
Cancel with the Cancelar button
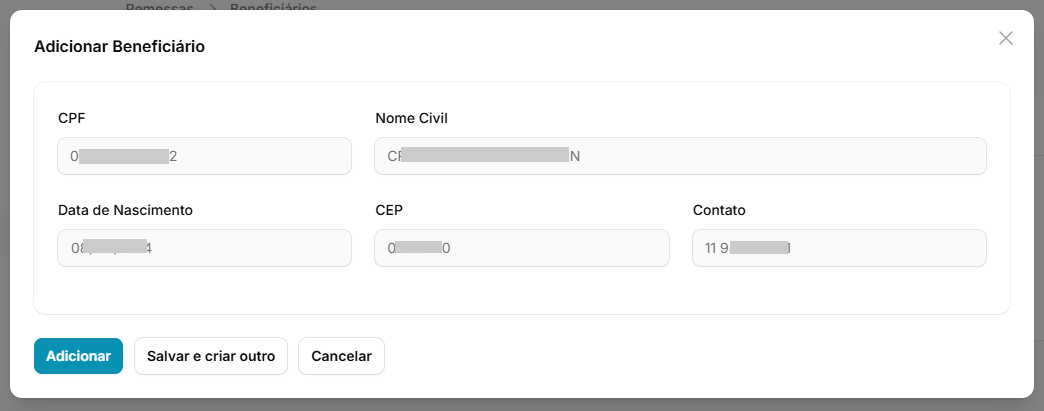tap(341, 356)
